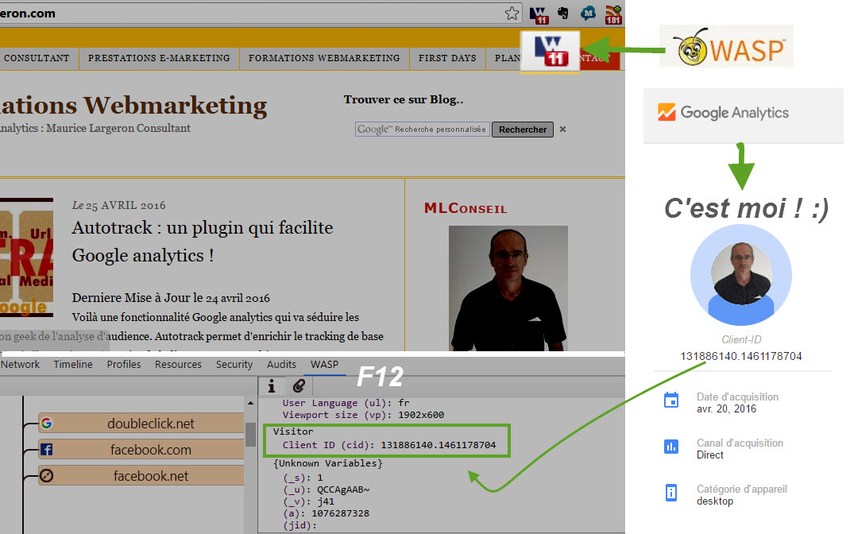850x534 pixels.
Task: Switch to Timeline devtools tab
Action: [73, 364]
